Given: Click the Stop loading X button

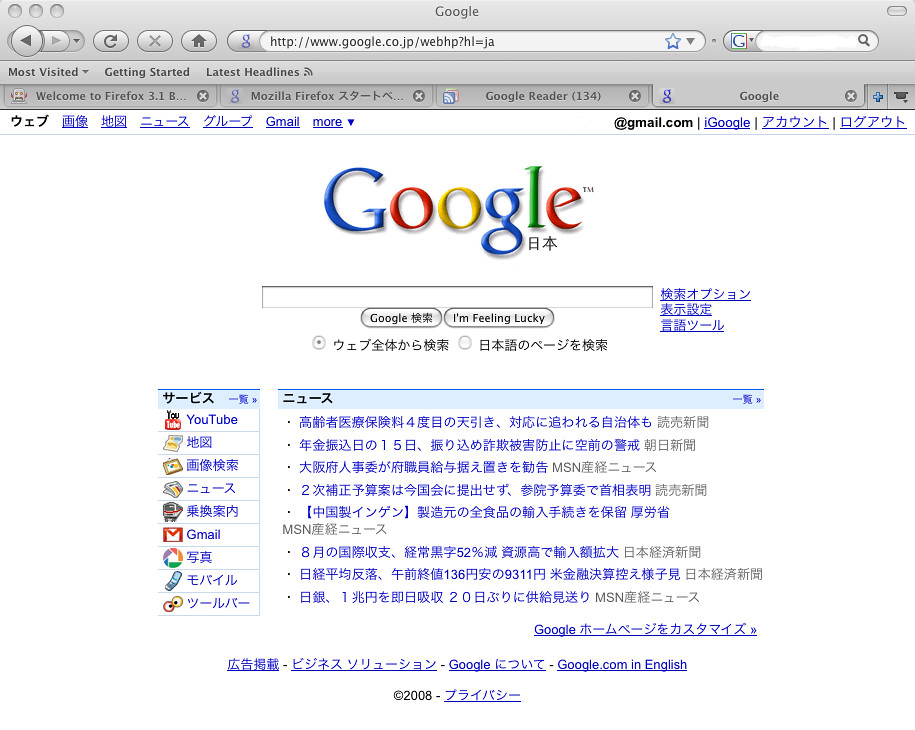Looking at the screenshot, I should pos(155,41).
